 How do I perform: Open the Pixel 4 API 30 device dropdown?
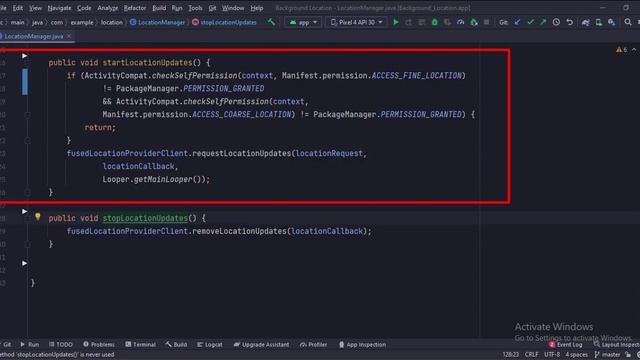357,22
